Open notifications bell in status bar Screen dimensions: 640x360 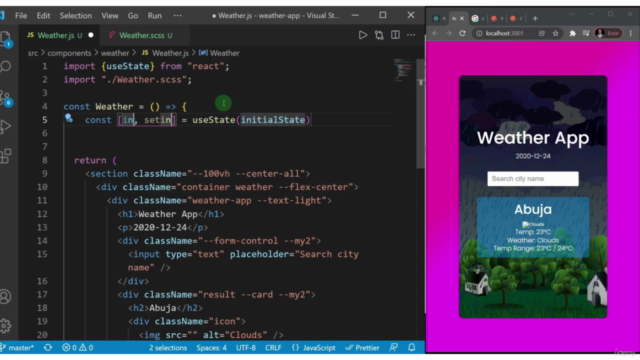(x=411, y=348)
